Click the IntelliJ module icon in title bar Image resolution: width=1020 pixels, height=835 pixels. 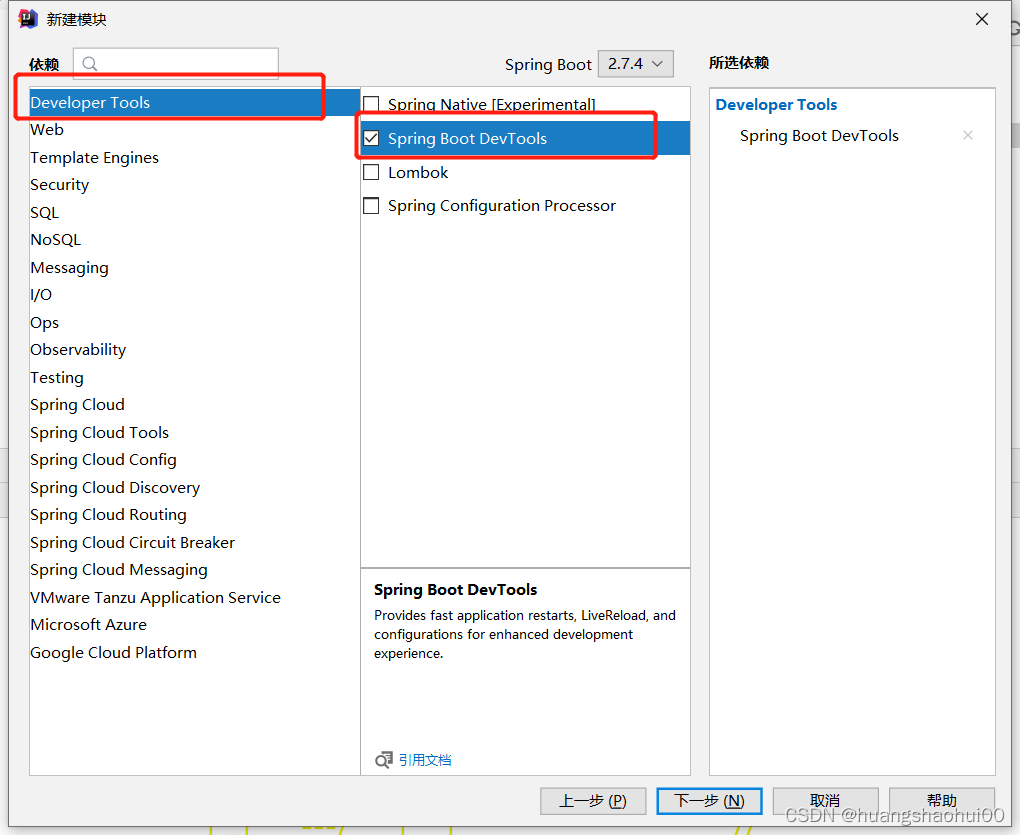[x=27, y=18]
